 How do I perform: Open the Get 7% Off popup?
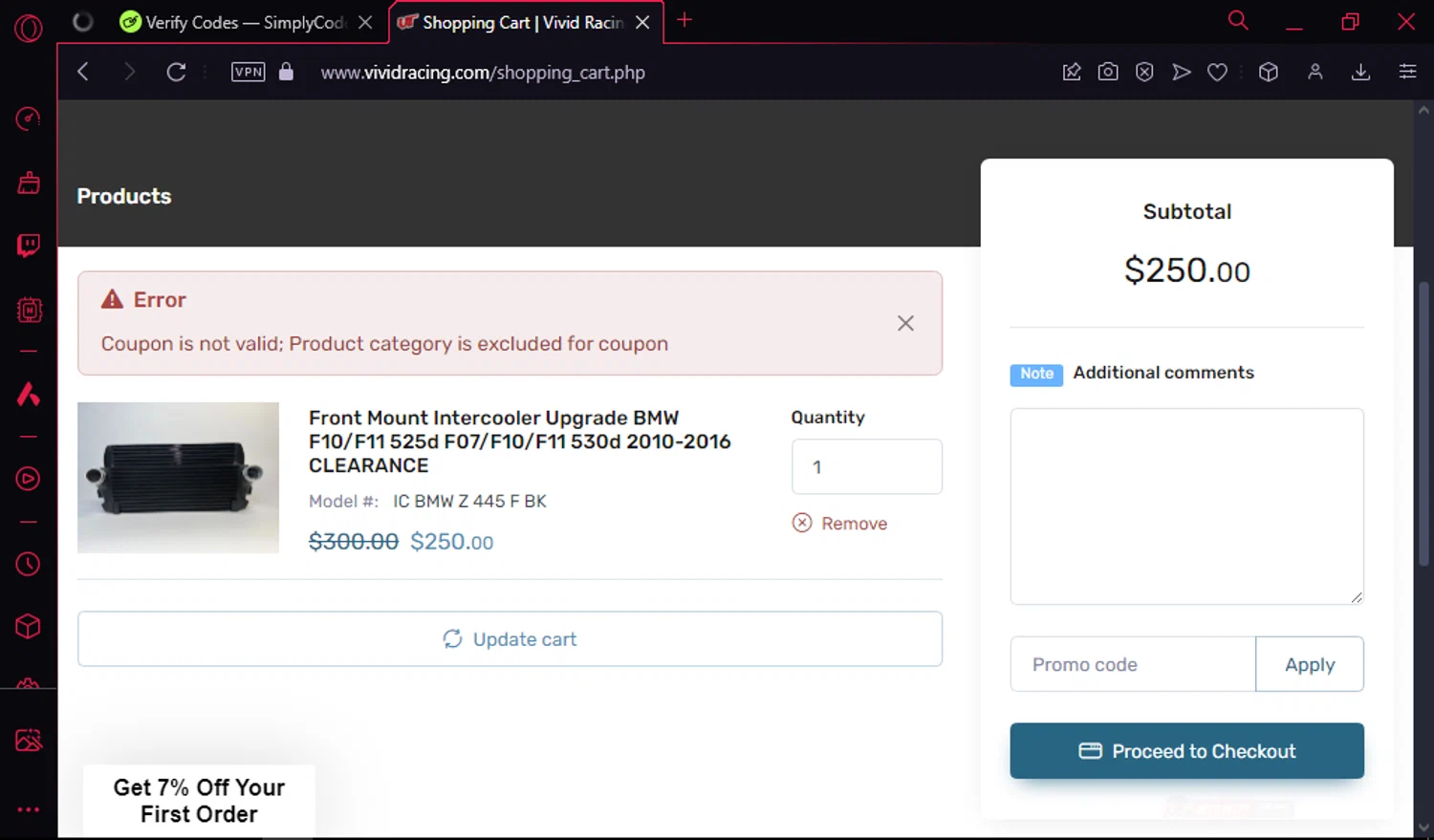point(199,801)
